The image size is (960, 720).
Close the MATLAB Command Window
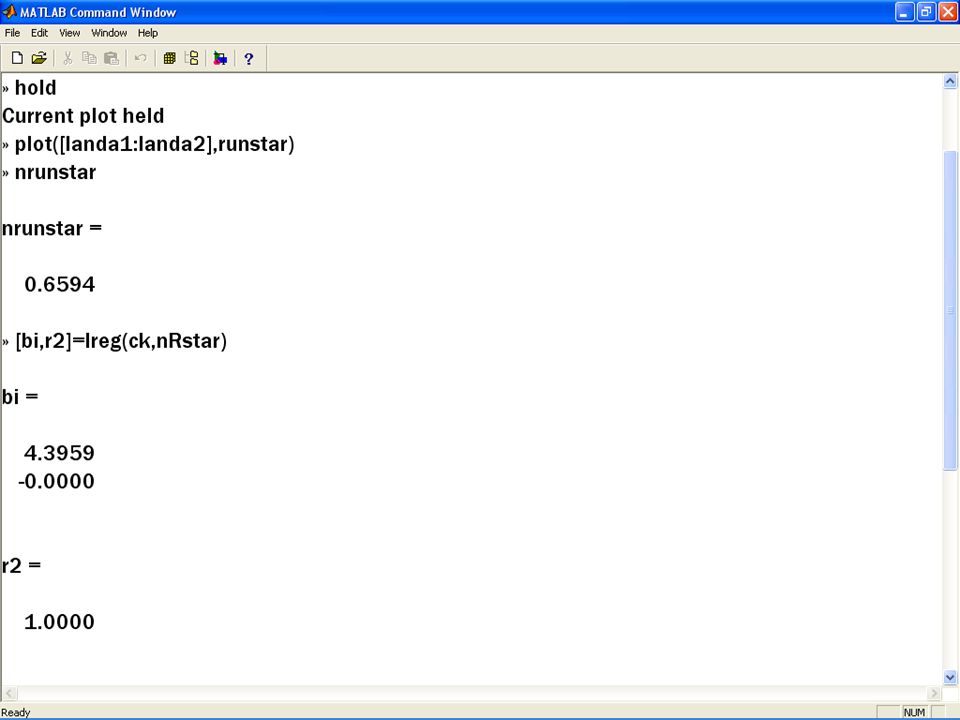(947, 12)
